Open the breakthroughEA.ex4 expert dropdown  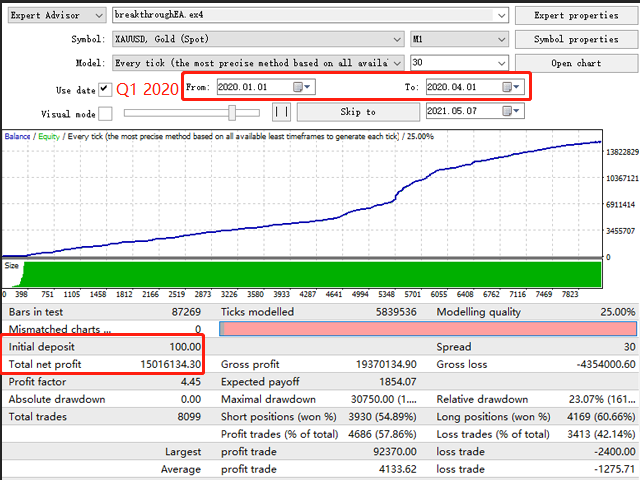(x=502, y=16)
